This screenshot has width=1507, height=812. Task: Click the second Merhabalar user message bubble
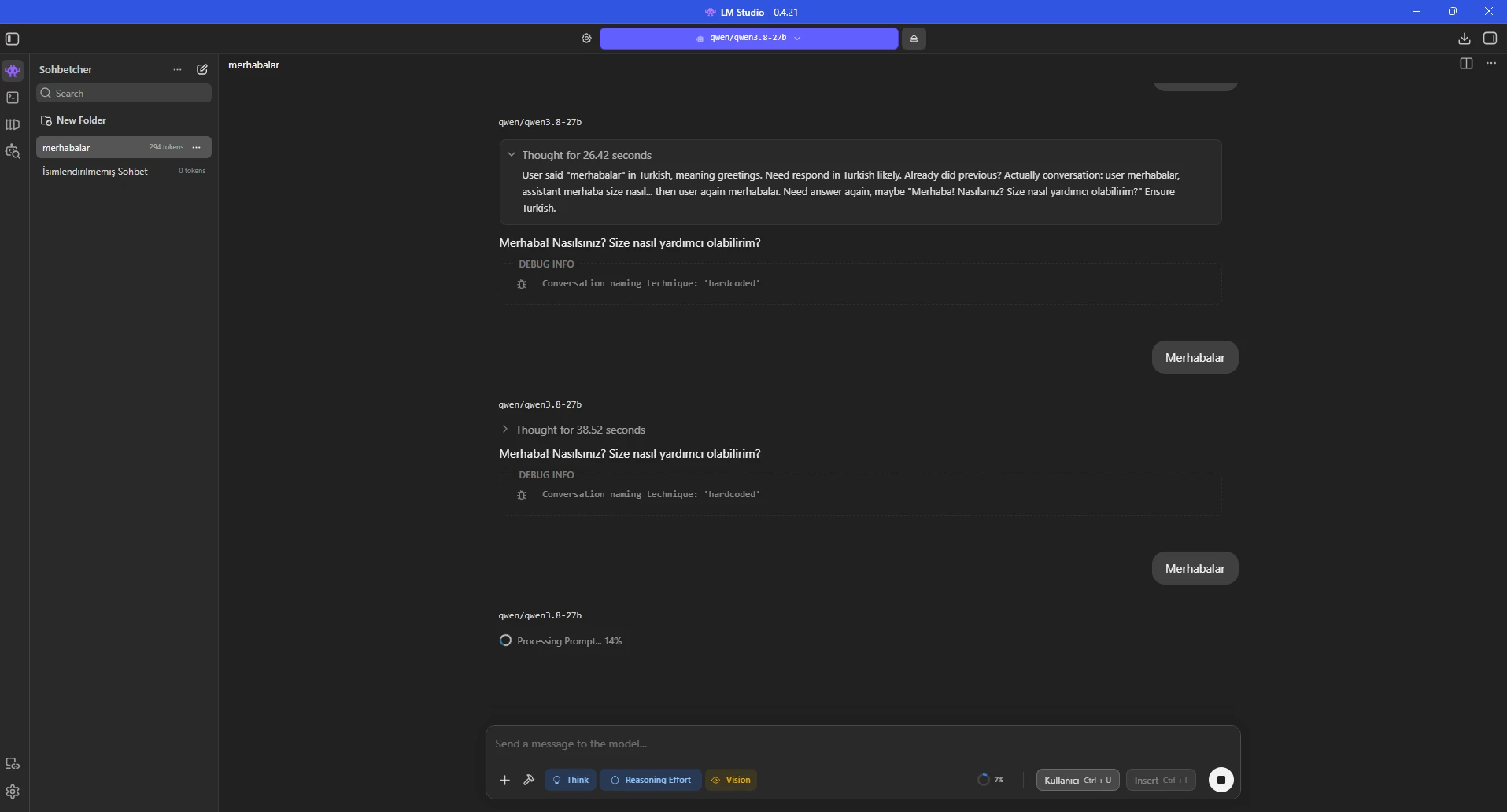point(1195,357)
